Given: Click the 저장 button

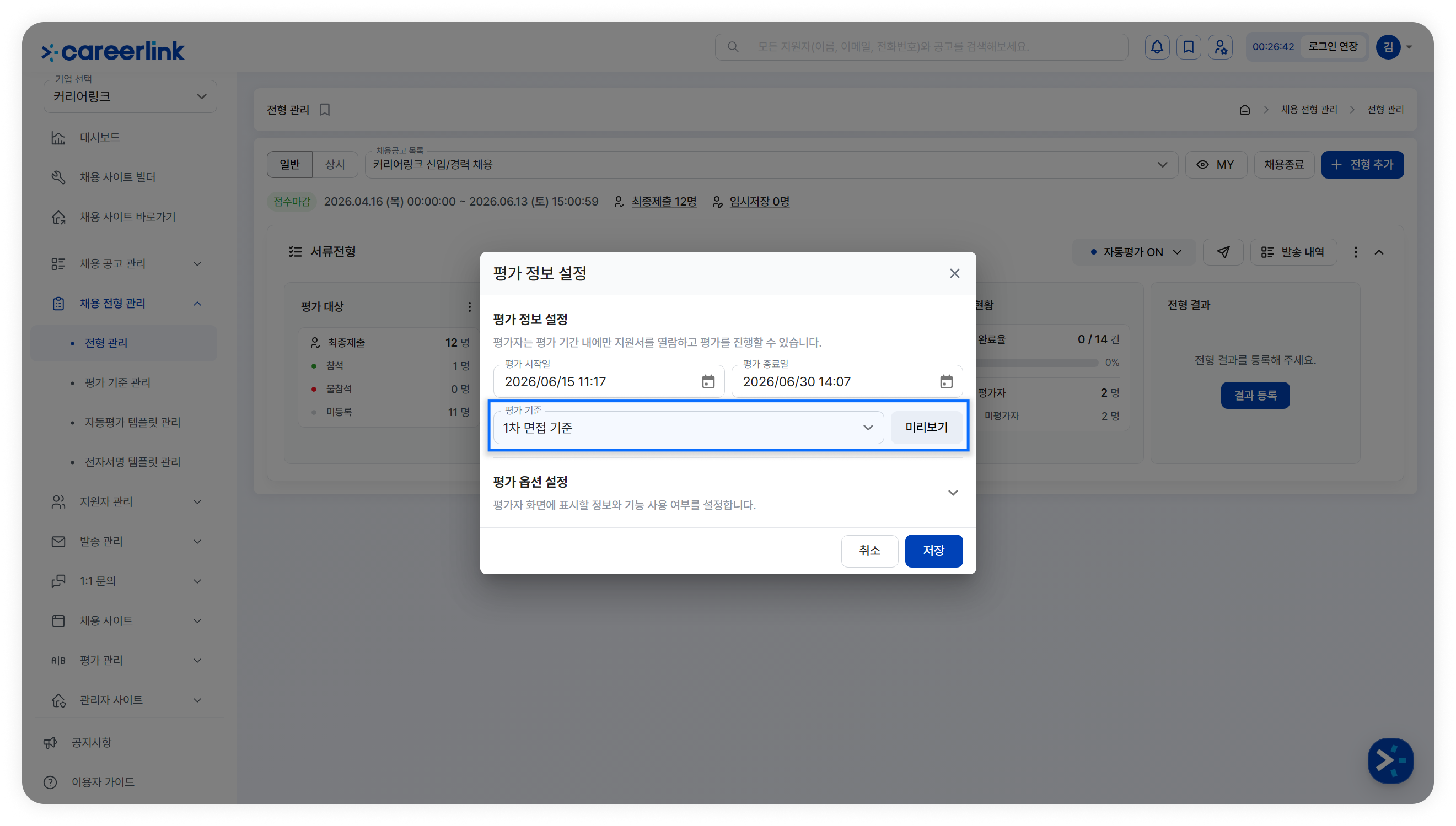Looking at the screenshot, I should [933, 550].
